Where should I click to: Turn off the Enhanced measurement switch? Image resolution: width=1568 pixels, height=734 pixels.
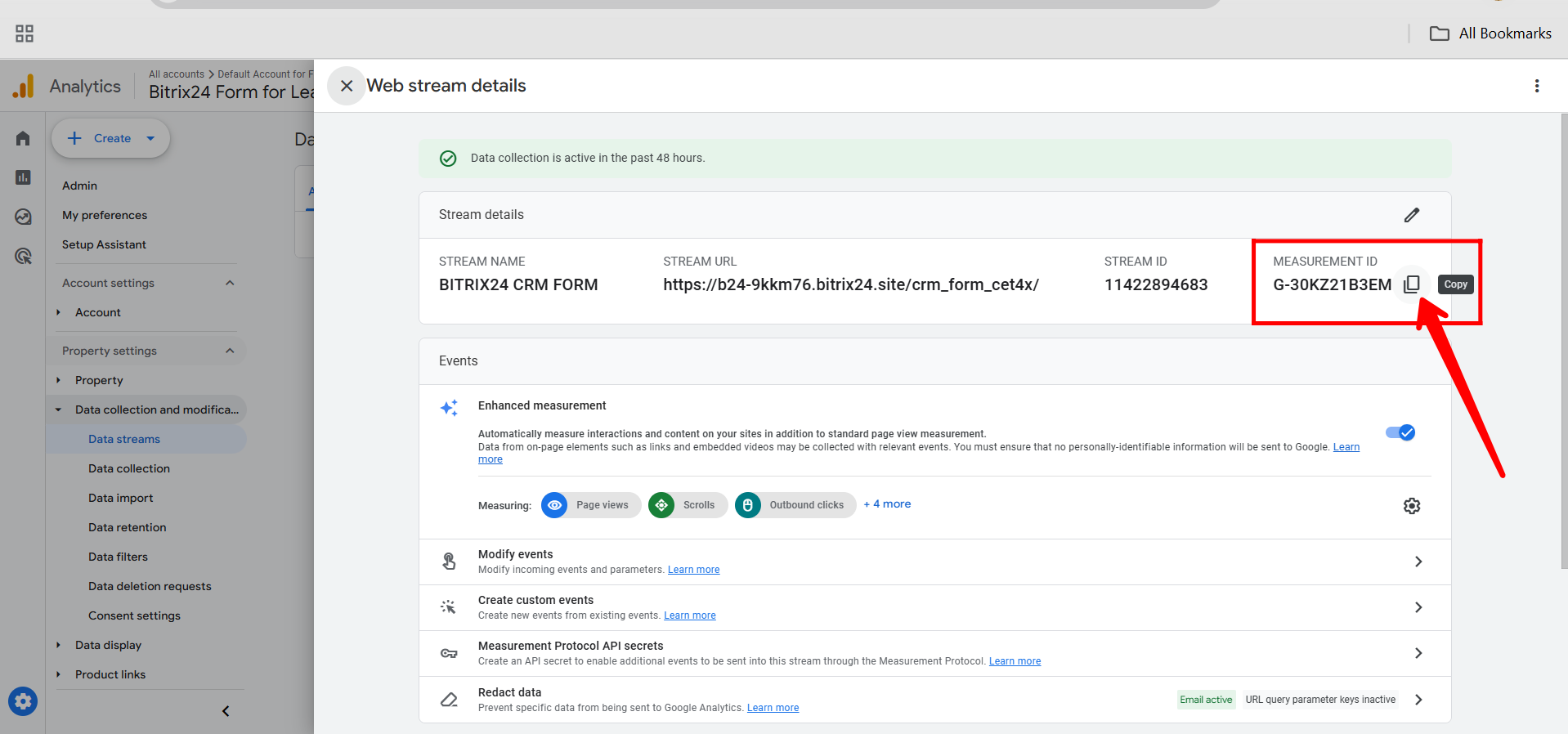[1400, 432]
